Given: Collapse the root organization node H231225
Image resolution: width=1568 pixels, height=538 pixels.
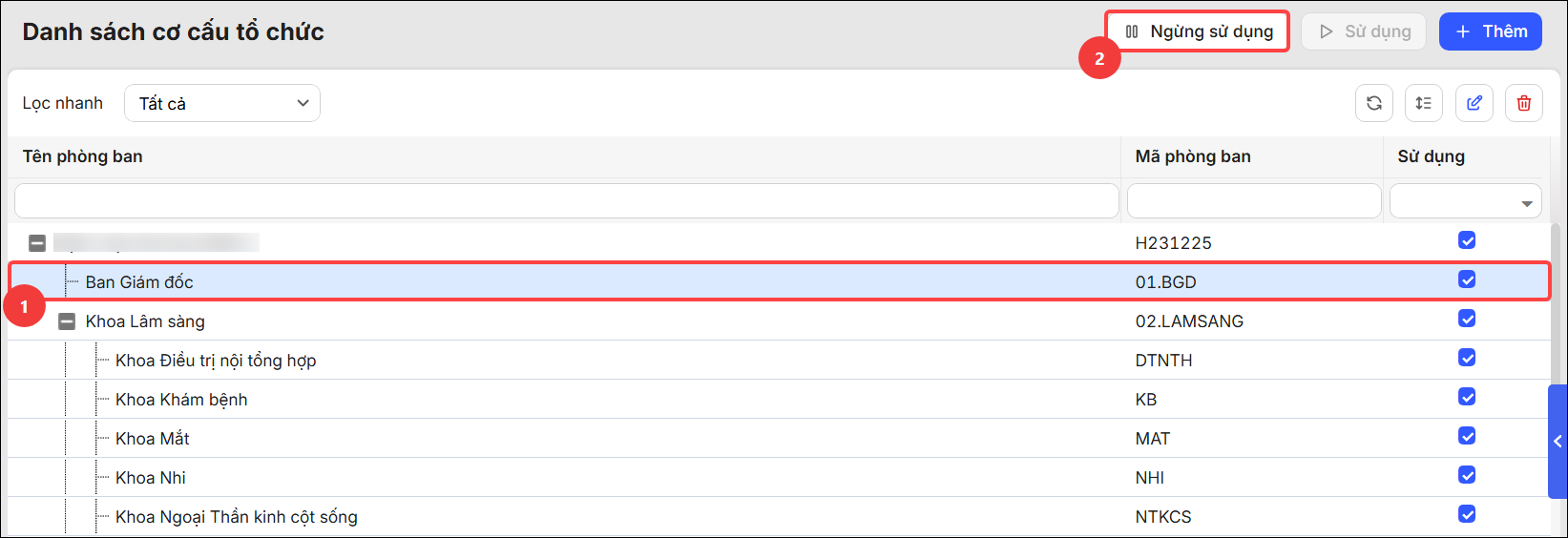Looking at the screenshot, I should 36,243.
